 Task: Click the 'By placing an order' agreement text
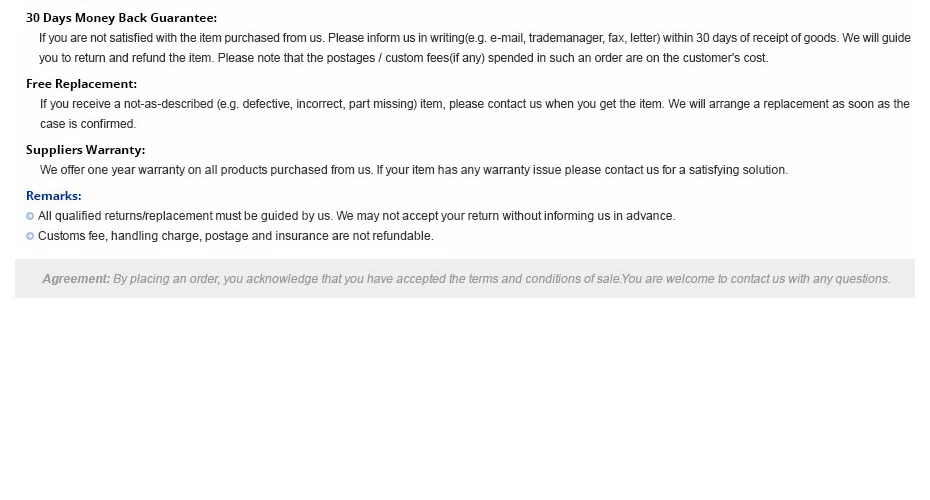coord(367,279)
